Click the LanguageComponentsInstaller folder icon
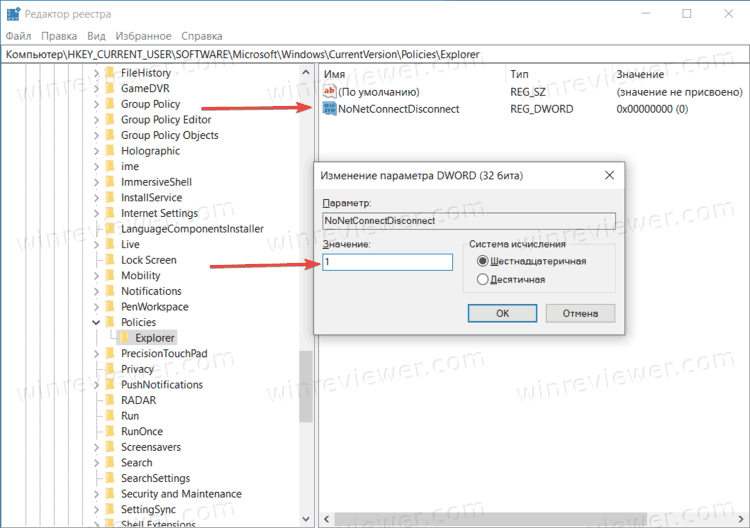The height and width of the screenshot is (528, 750). pyautogui.click(x=110, y=229)
